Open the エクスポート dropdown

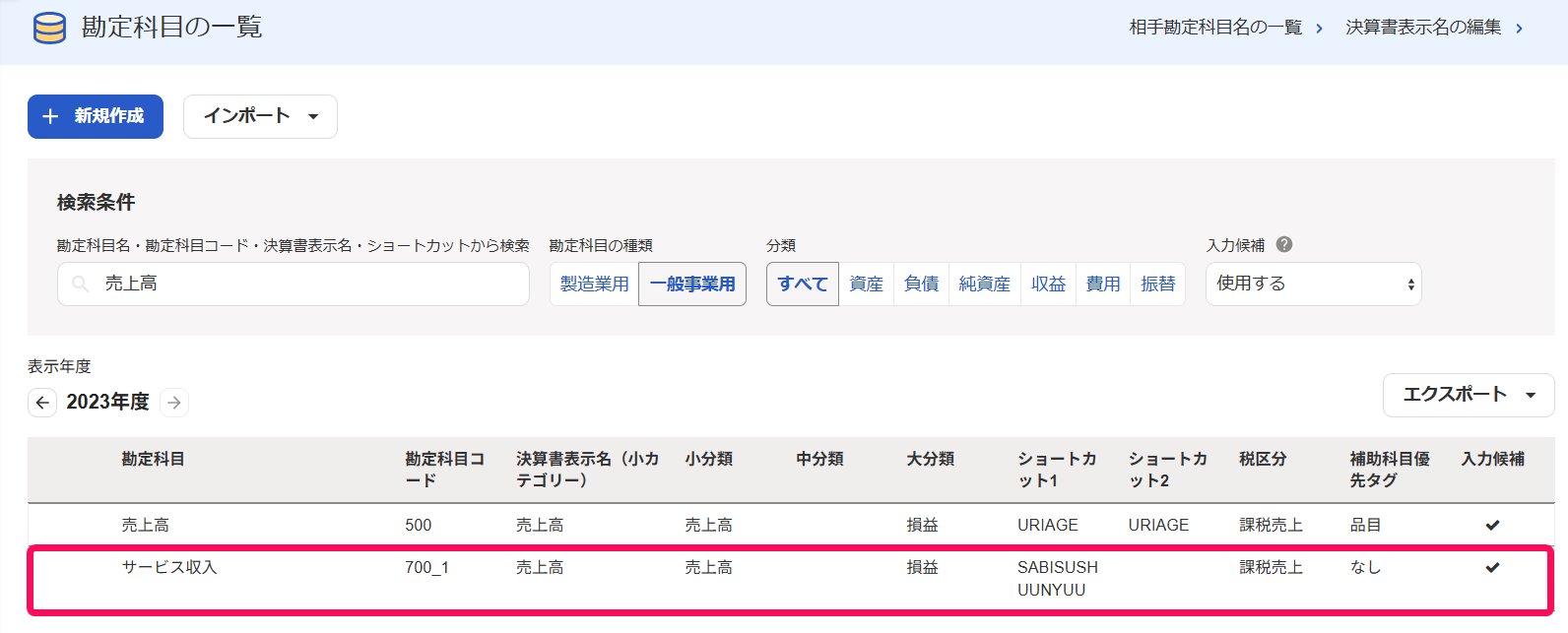[x=1469, y=395]
